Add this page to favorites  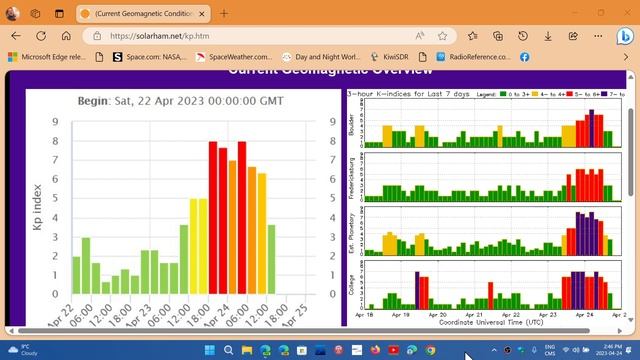(442, 36)
